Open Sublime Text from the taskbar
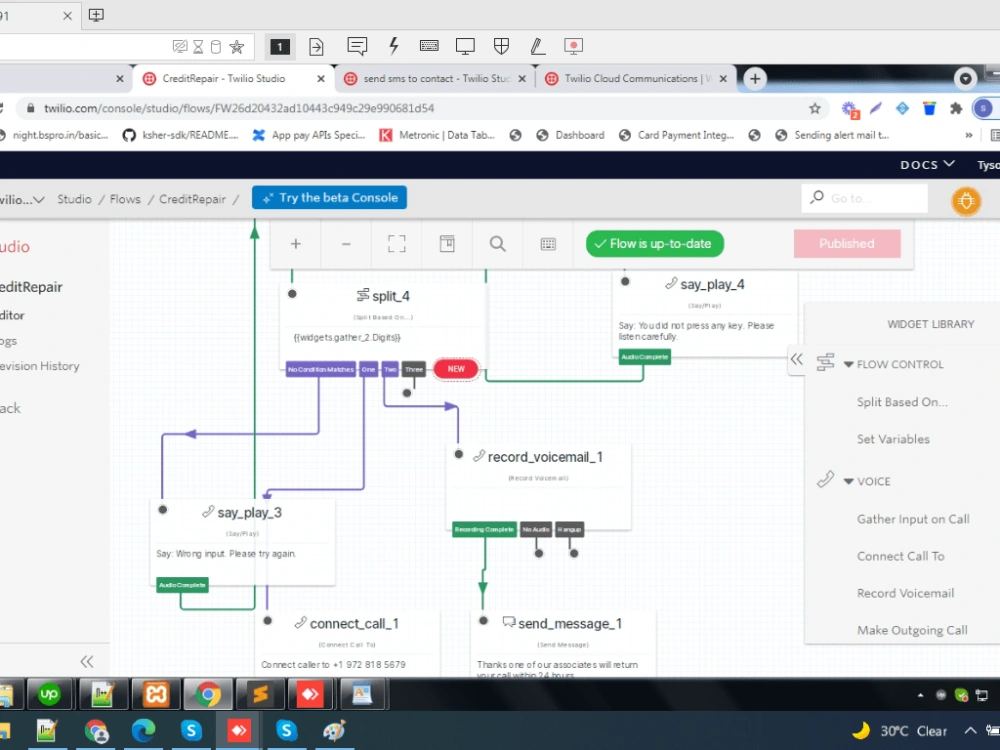This screenshot has height=750, width=1000. pos(260,694)
